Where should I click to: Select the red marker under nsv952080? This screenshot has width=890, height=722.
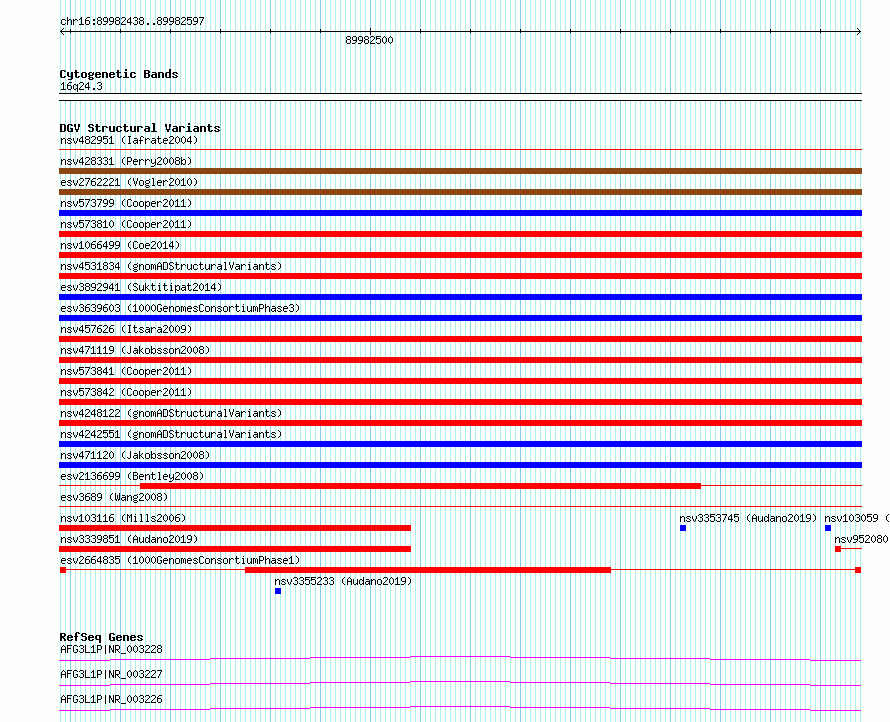pyautogui.click(x=838, y=549)
